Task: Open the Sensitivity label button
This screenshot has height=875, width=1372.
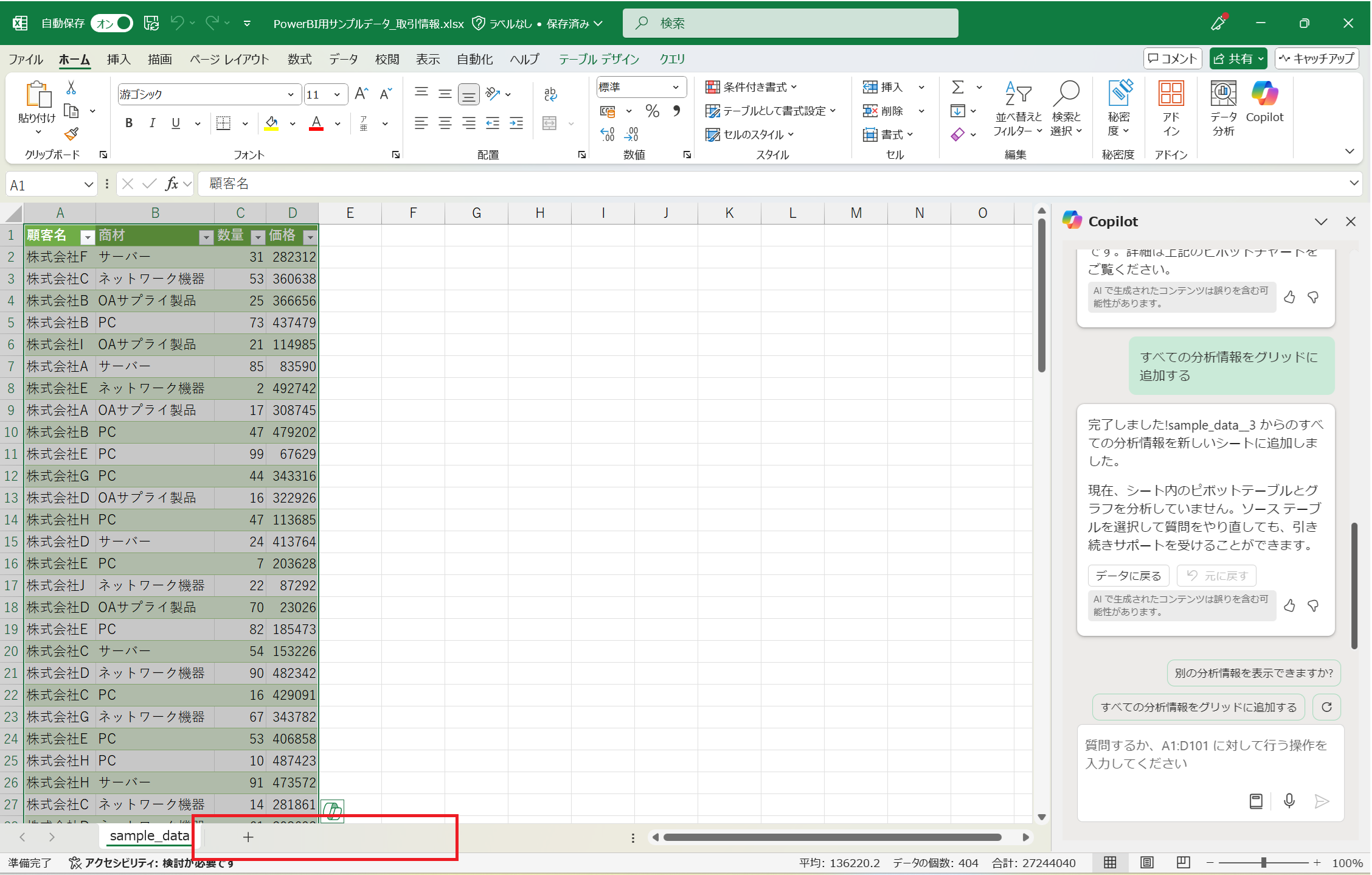Action: coord(1118,109)
